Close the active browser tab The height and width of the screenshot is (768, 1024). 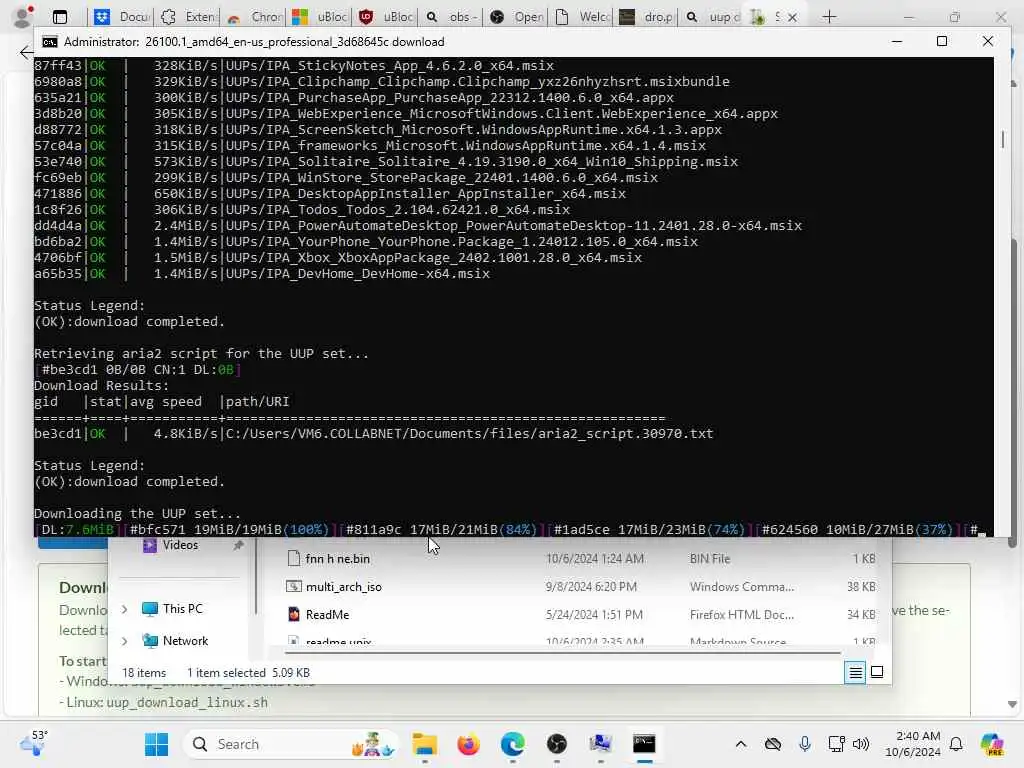coord(792,17)
